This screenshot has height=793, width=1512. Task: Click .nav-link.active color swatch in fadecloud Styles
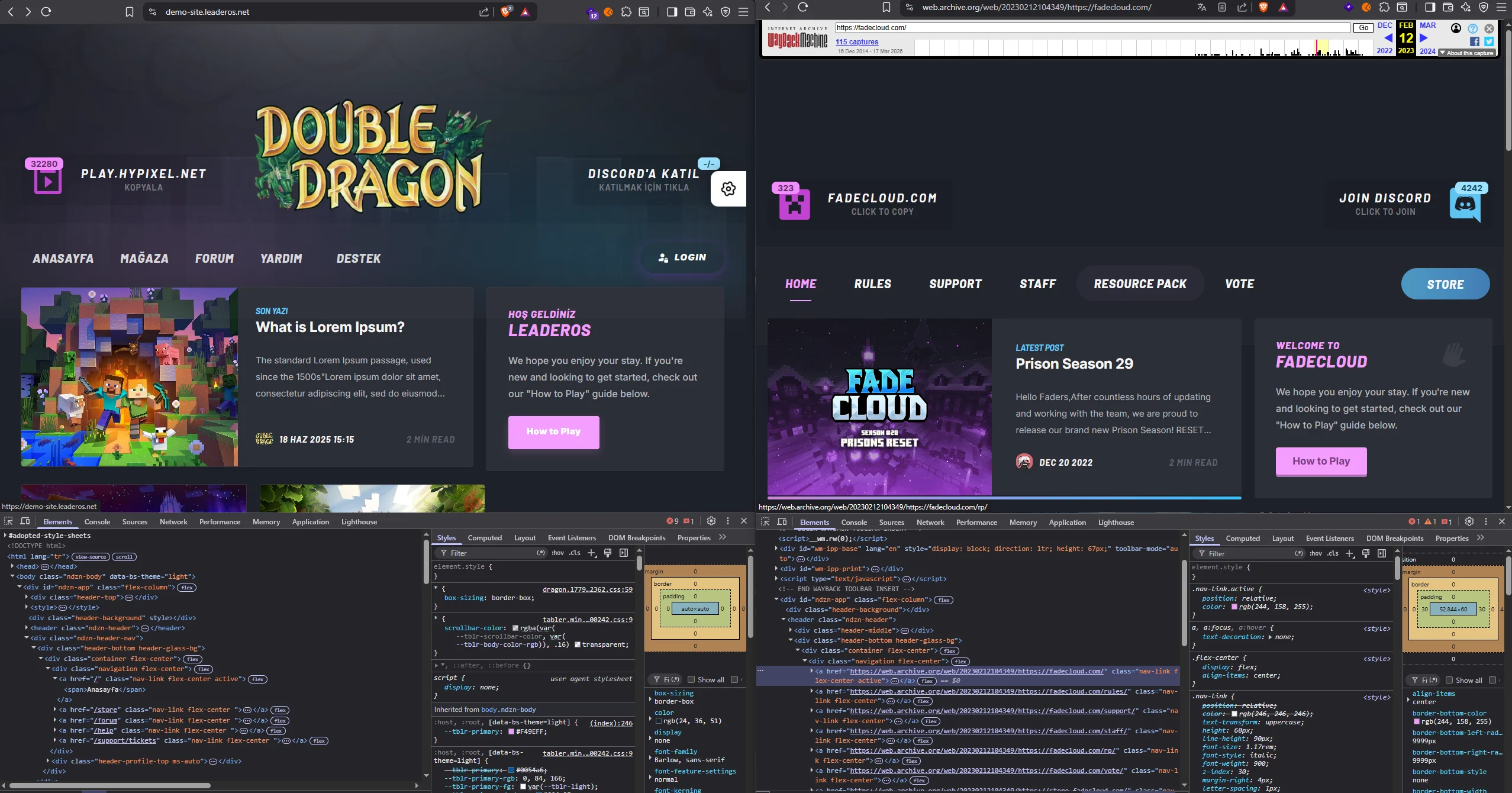click(x=1234, y=607)
